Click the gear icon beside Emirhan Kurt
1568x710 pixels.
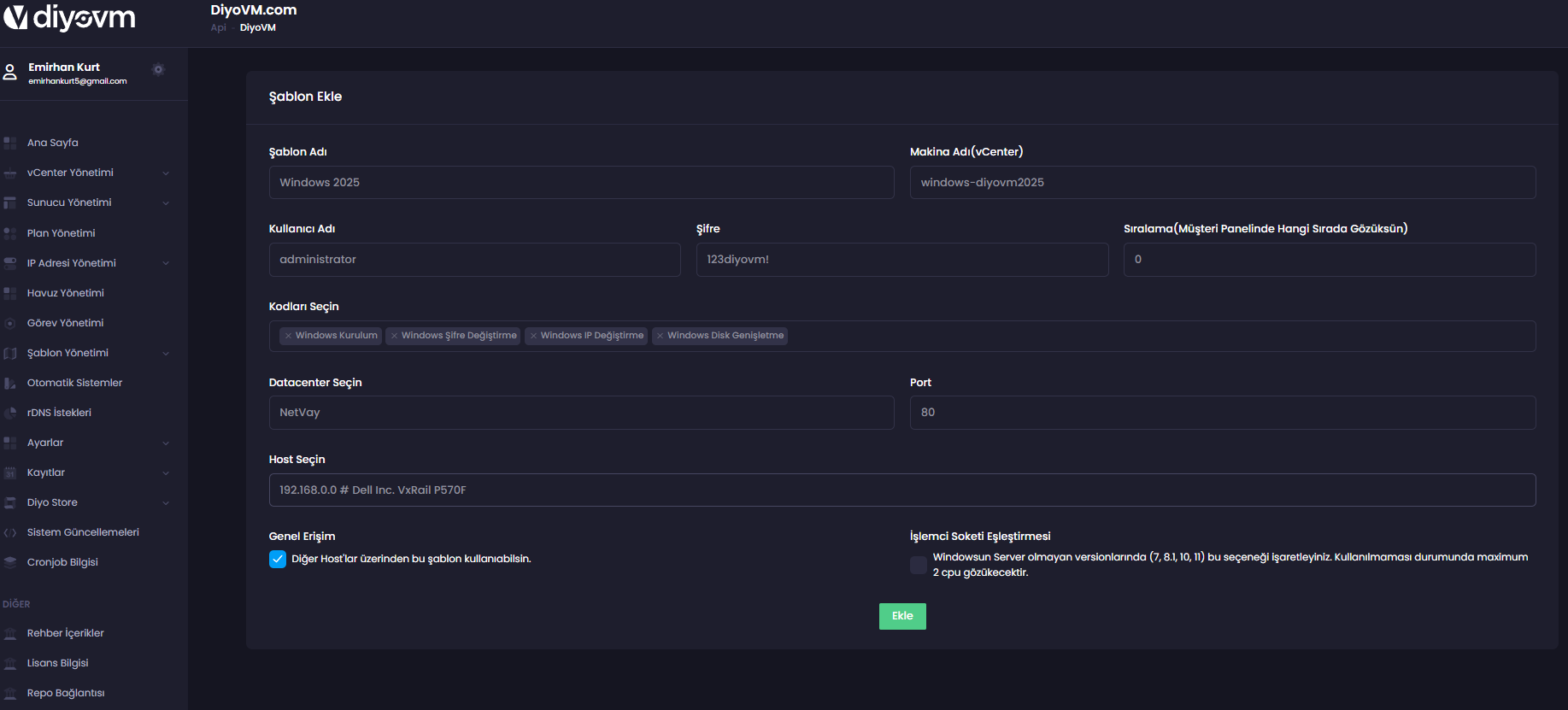tap(158, 69)
